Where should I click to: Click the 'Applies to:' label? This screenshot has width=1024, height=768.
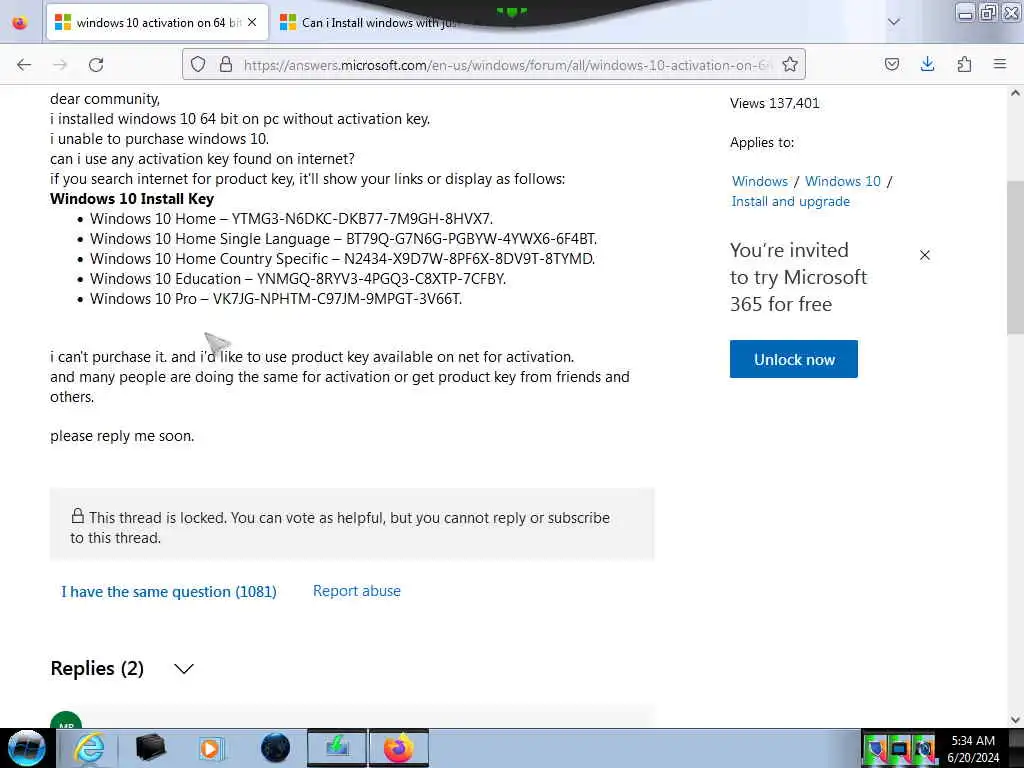tap(762, 142)
